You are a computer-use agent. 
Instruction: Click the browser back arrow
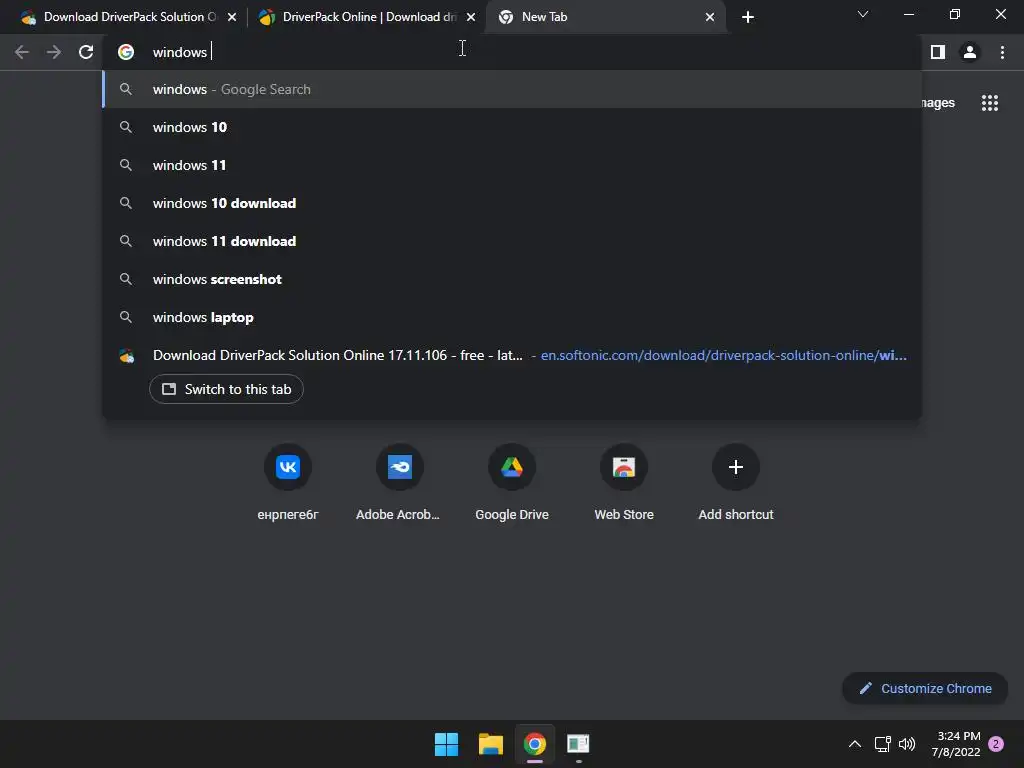(x=22, y=52)
